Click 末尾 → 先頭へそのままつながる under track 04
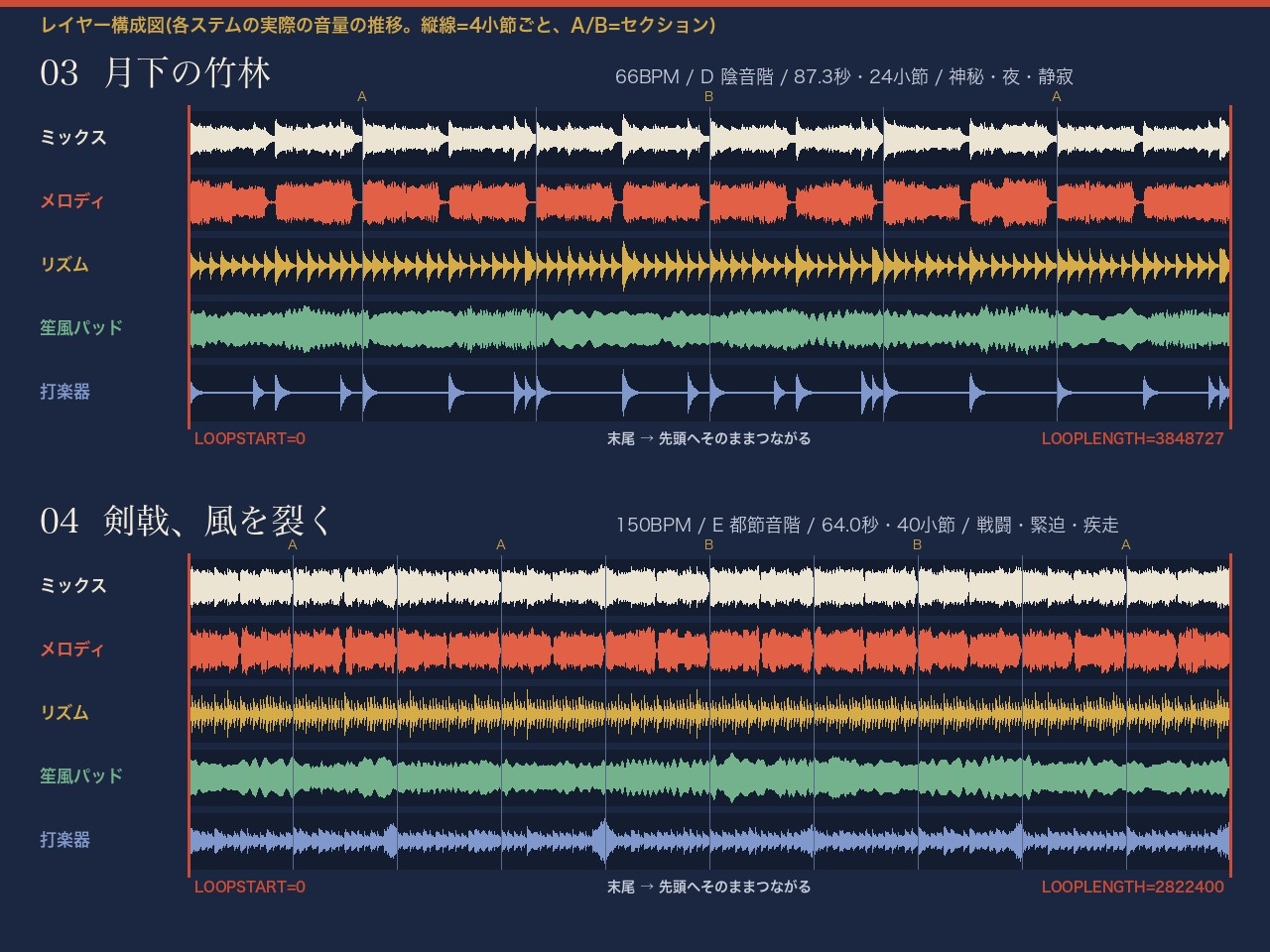Viewport: 1270px width, 952px height. (709, 887)
